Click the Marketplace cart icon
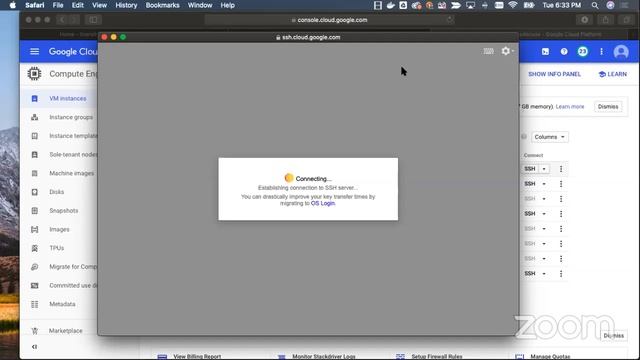This screenshot has height=360, width=640. 35,331
